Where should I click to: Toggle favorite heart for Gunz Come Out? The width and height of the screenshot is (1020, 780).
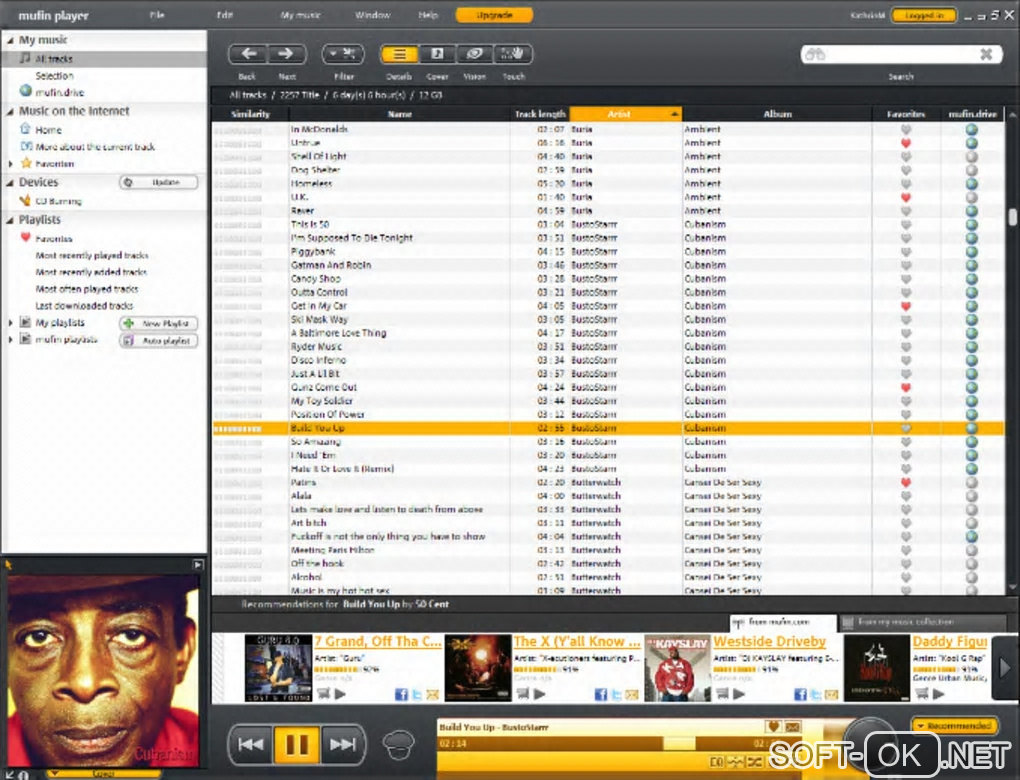(x=906, y=388)
